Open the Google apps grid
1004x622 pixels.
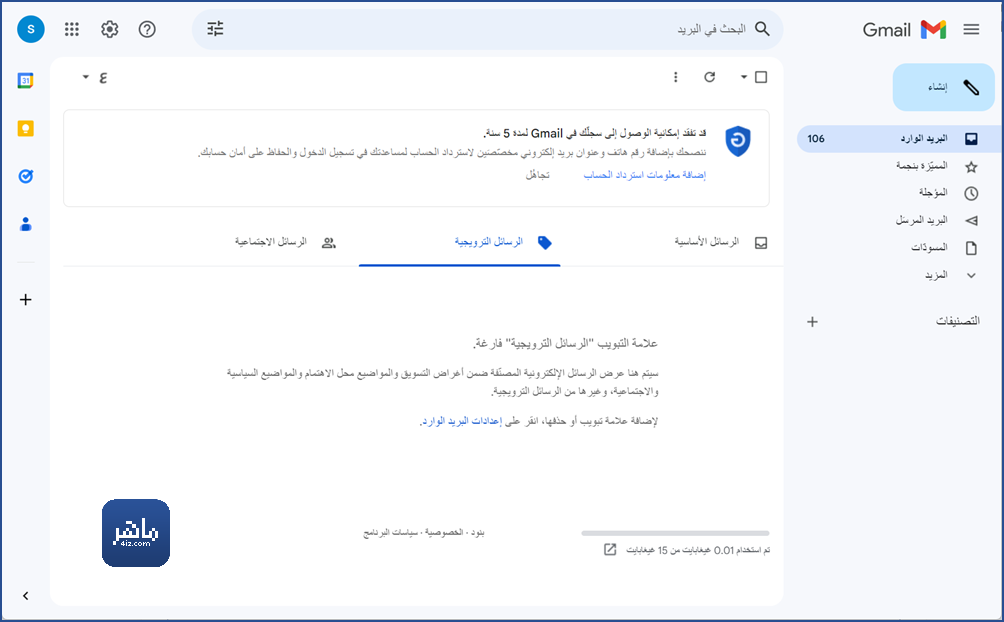(x=72, y=29)
